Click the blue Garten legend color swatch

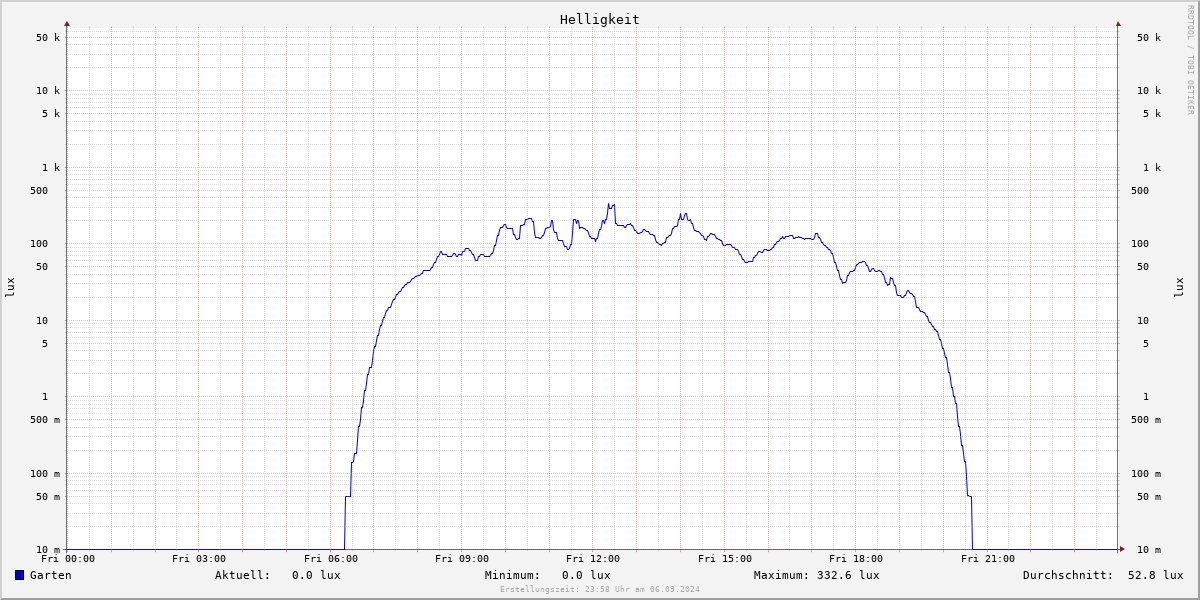19,575
